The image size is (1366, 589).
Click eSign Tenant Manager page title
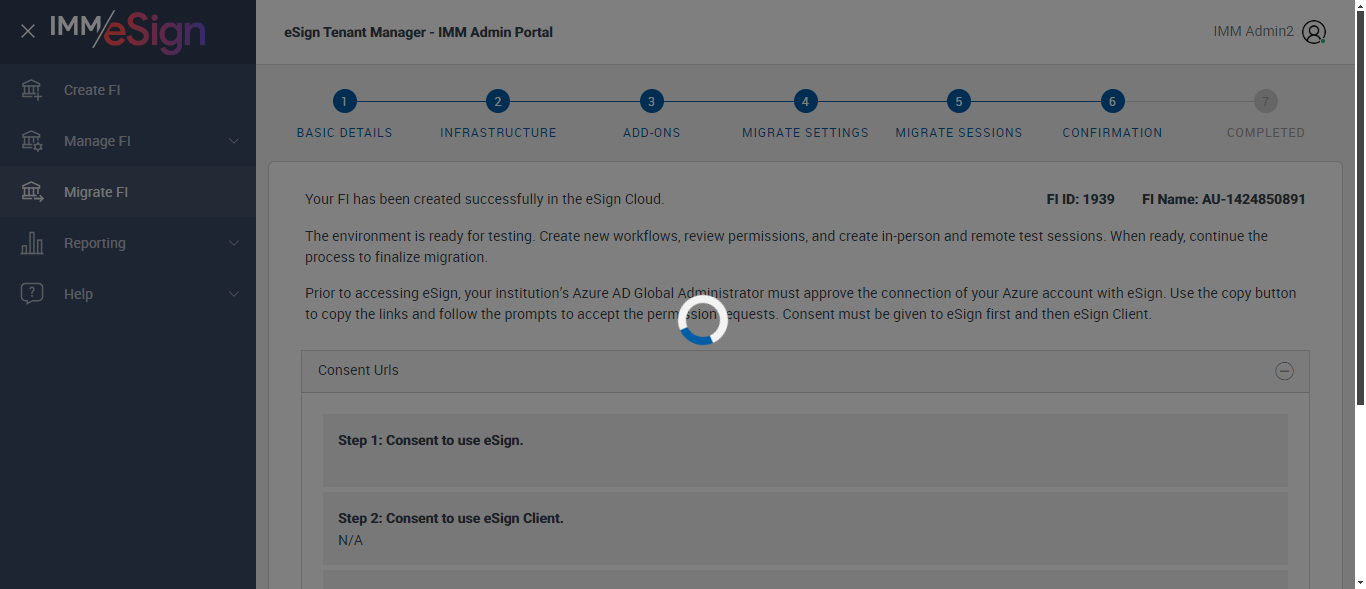[x=418, y=32]
